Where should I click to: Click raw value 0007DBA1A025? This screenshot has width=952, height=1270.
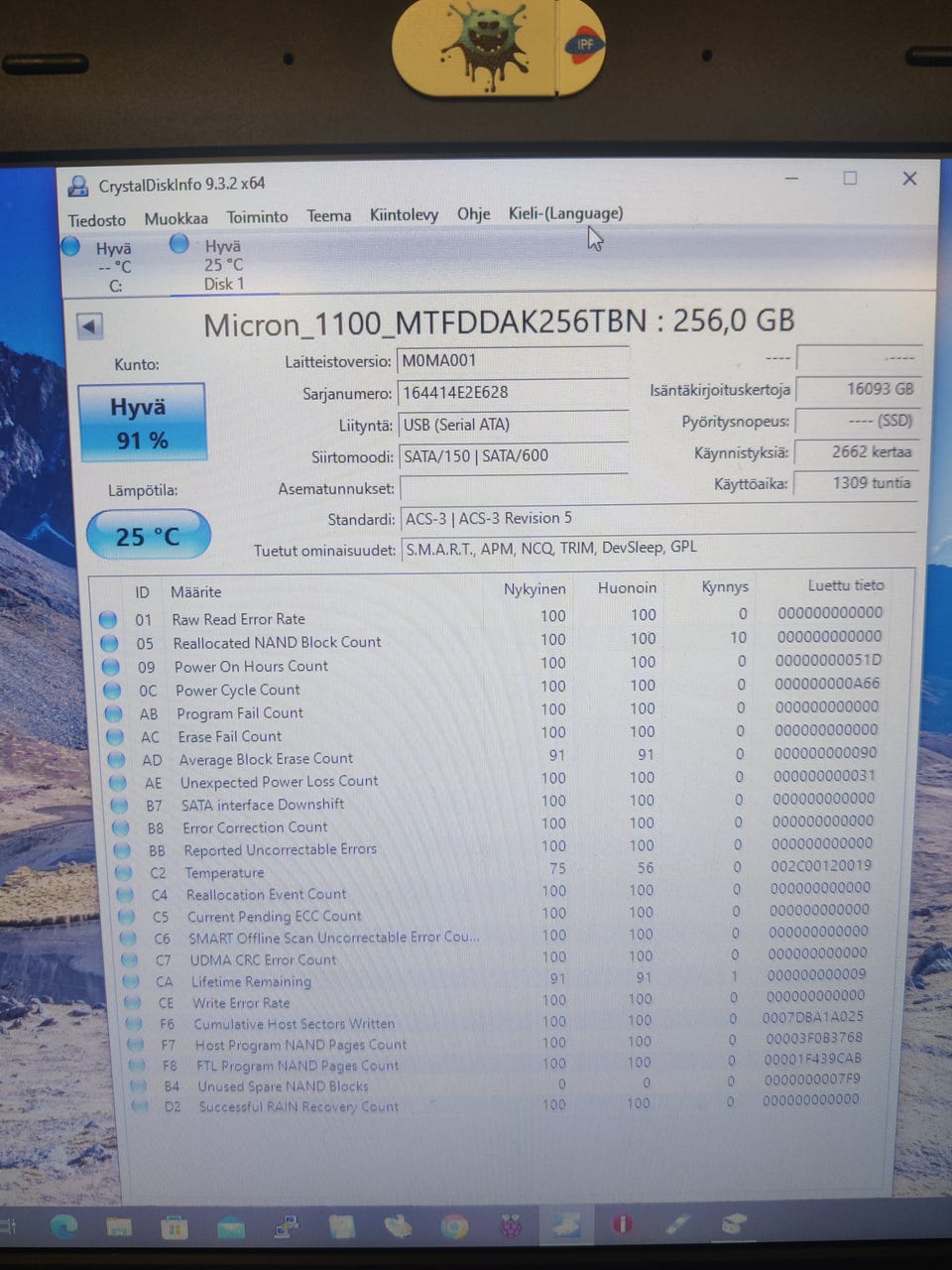pos(812,1017)
